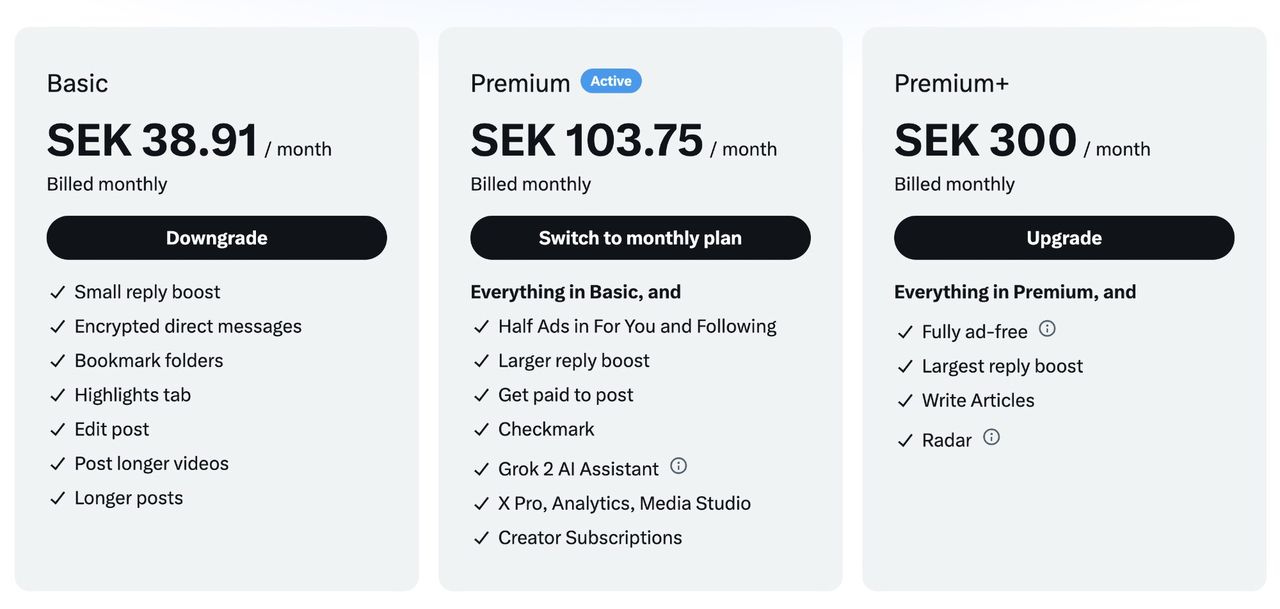Select the Premium+ plan title
This screenshot has height=609, width=1280.
(951, 83)
